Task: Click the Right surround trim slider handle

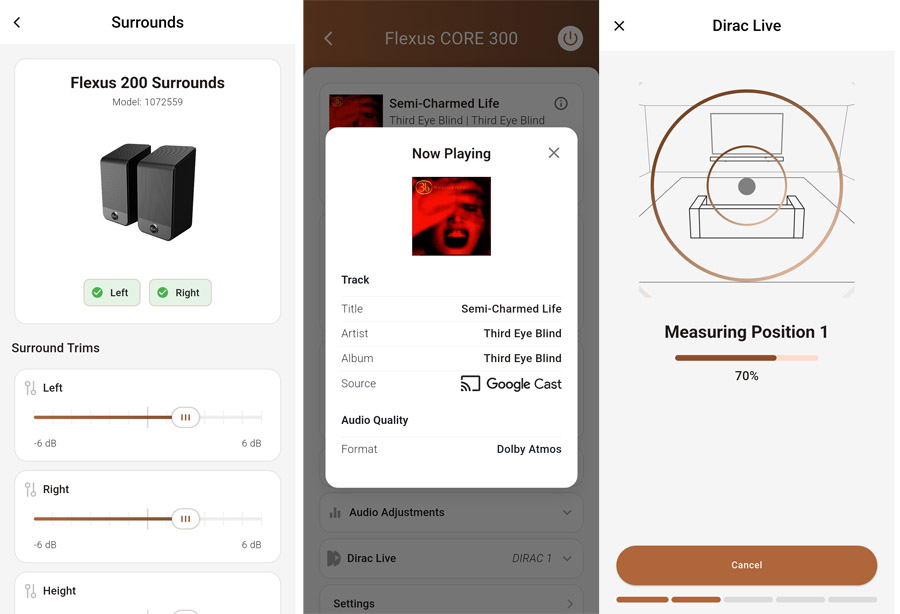Action: pos(185,519)
